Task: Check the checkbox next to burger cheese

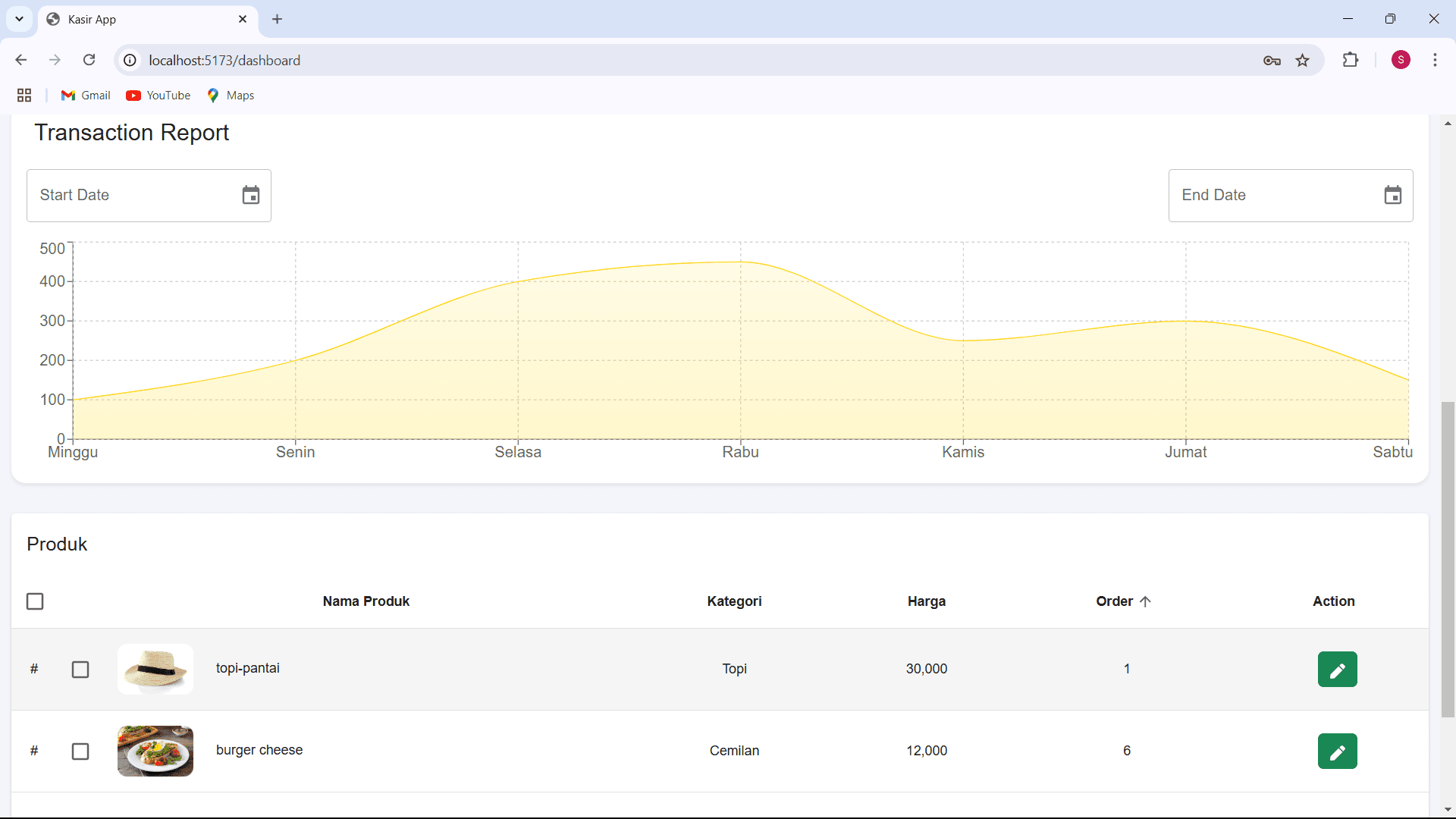Action: (80, 750)
